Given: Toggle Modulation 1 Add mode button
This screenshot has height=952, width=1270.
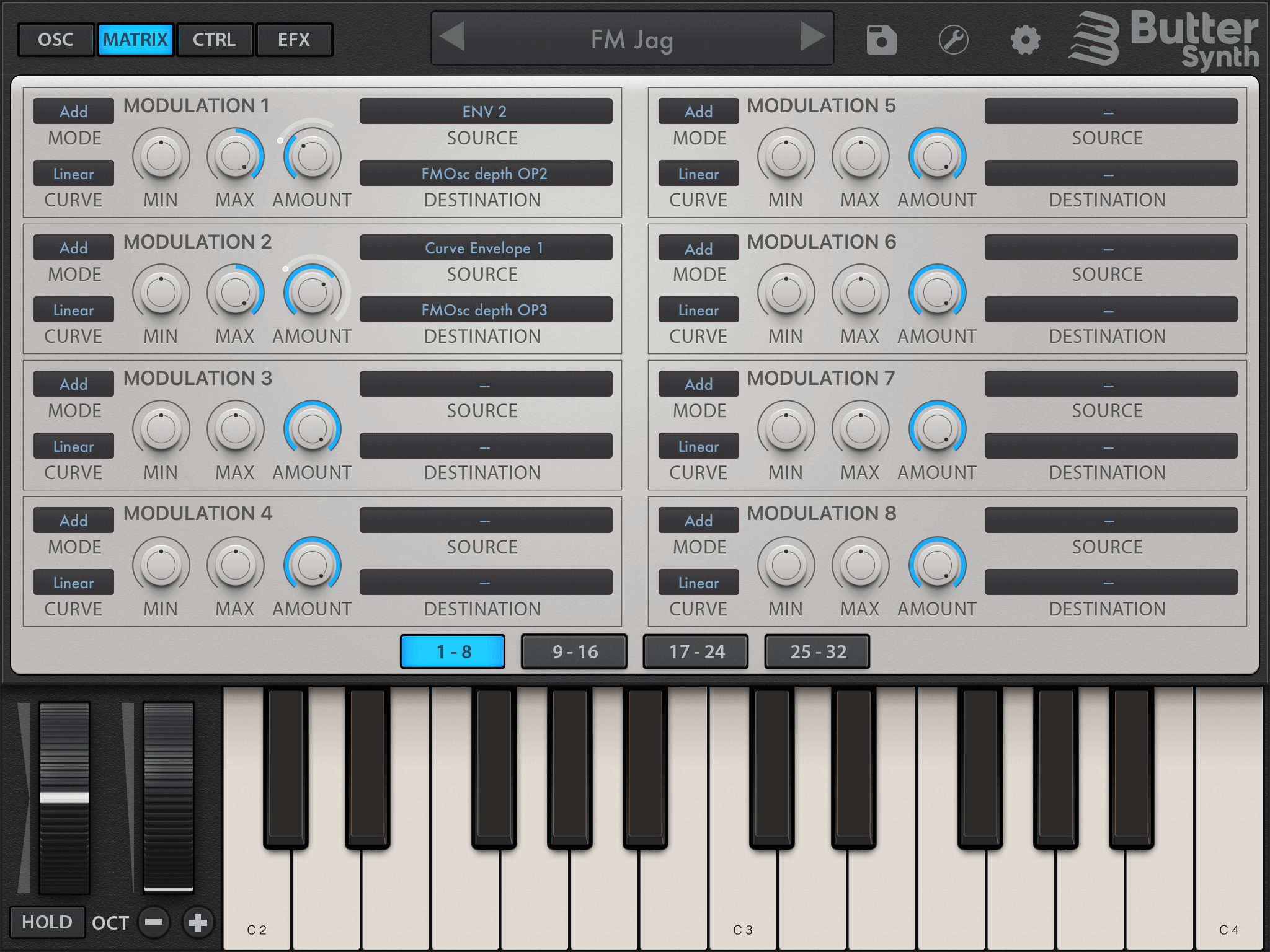Looking at the screenshot, I should 74,112.
